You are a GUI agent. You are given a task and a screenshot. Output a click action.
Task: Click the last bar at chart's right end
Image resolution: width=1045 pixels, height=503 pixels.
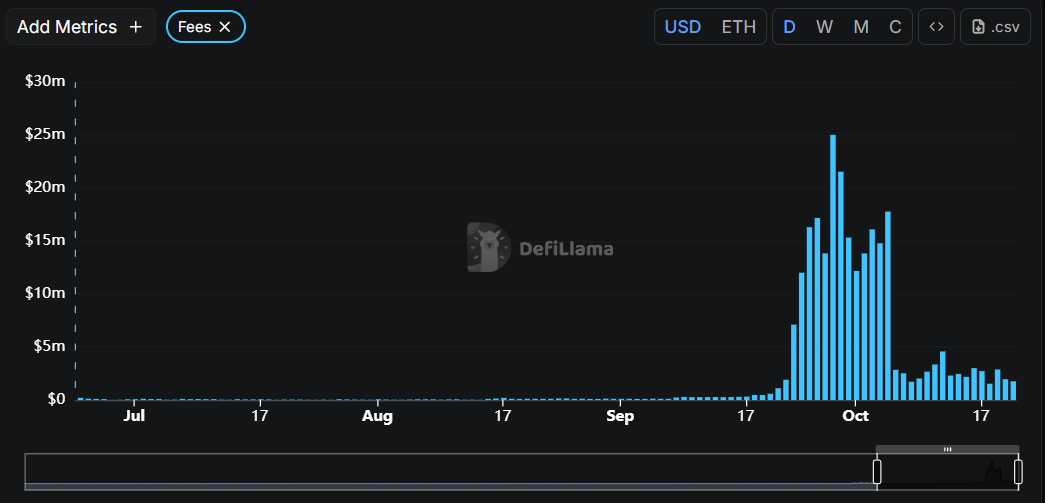tap(1013, 390)
